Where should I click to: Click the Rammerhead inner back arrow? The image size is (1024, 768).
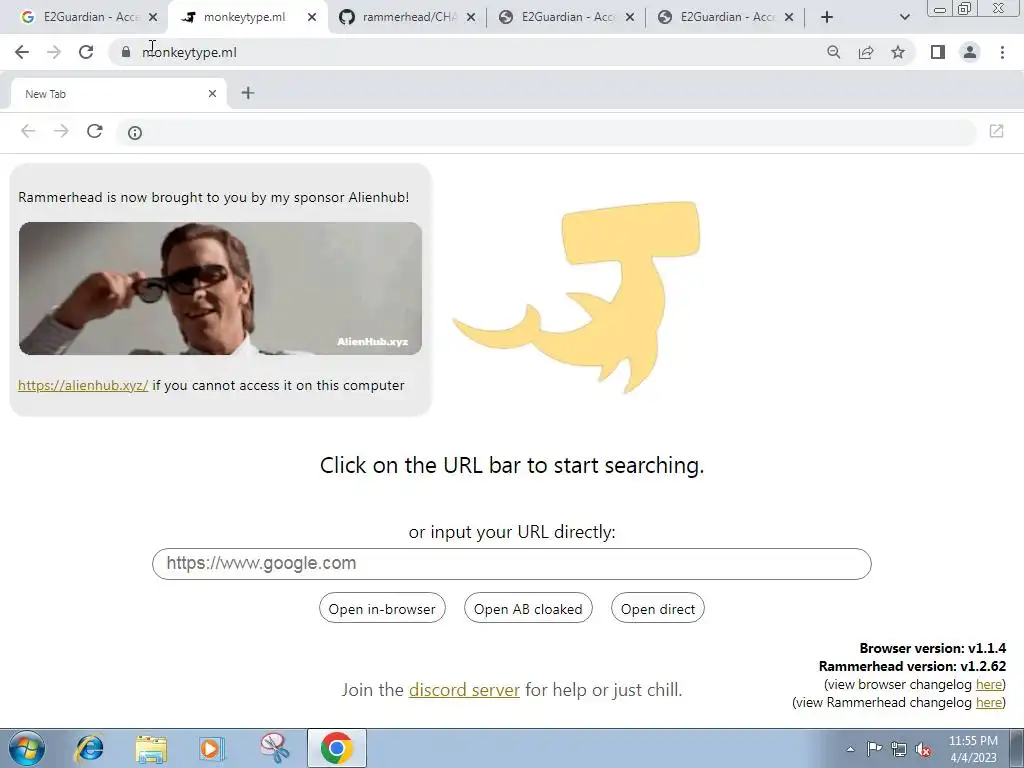[28, 131]
